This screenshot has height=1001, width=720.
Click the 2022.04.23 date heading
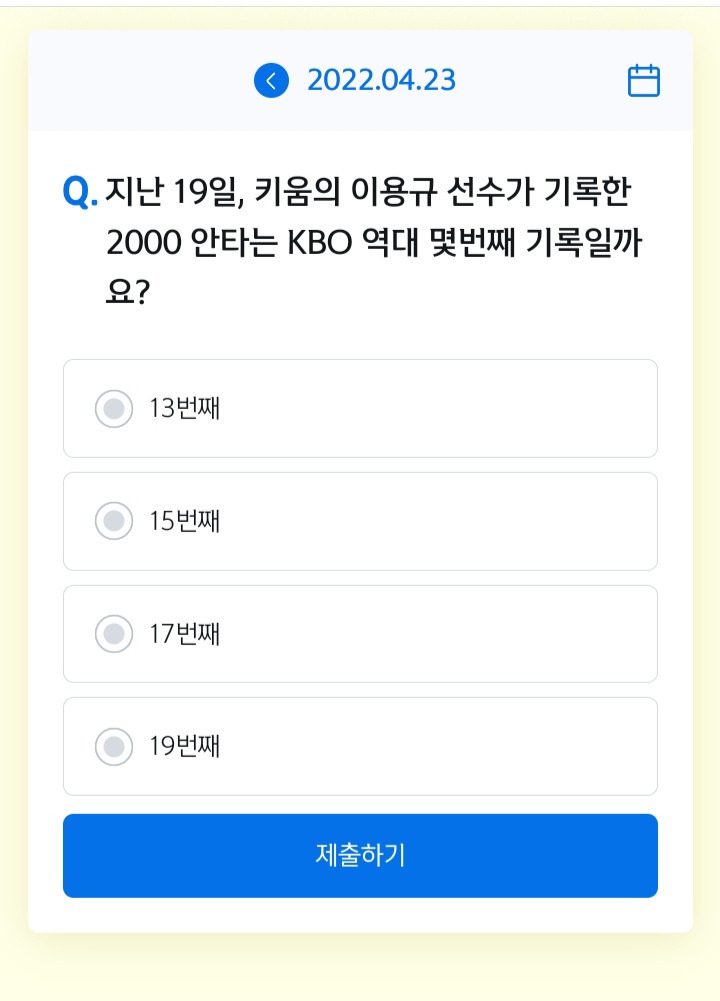tap(382, 80)
